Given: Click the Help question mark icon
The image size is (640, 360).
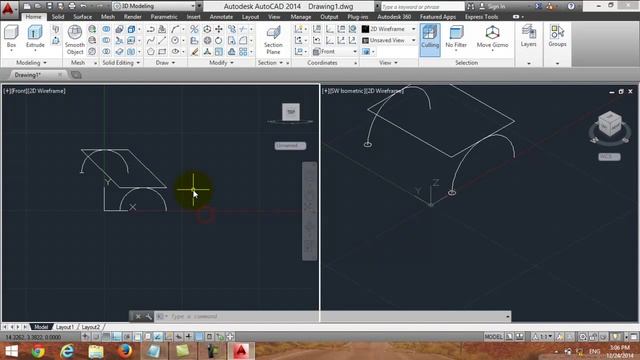Looking at the screenshot, I should click(x=571, y=6).
